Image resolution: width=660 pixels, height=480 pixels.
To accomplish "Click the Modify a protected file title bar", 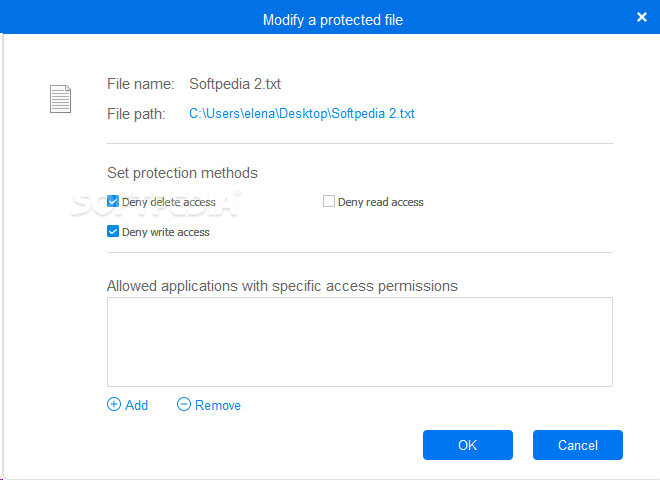I will tap(332, 19).
